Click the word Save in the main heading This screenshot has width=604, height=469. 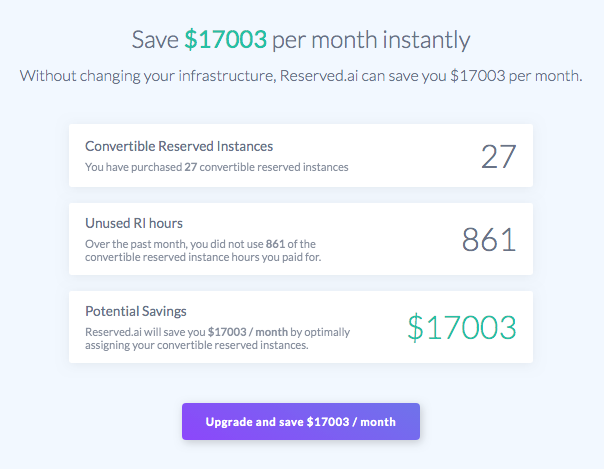pos(155,40)
